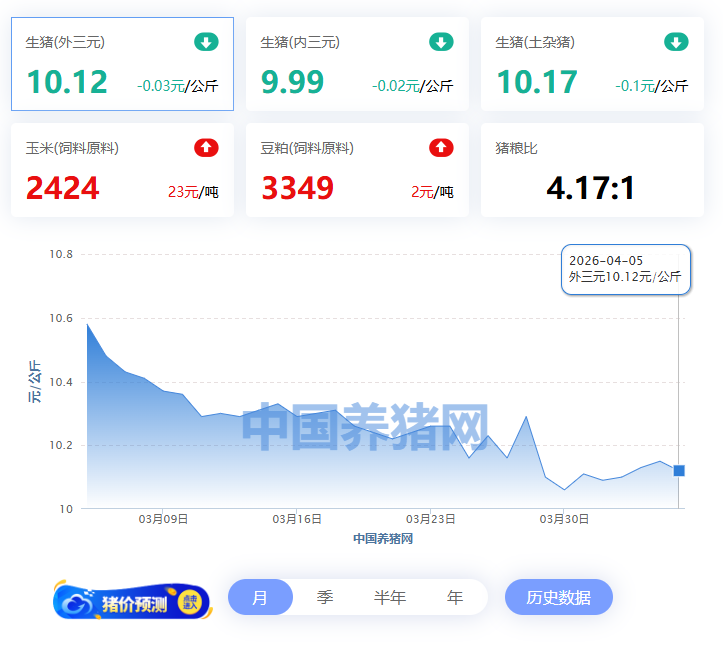Click the 玉米 2424 price value
This screenshot has width=723, height=648.
(63, 188)
